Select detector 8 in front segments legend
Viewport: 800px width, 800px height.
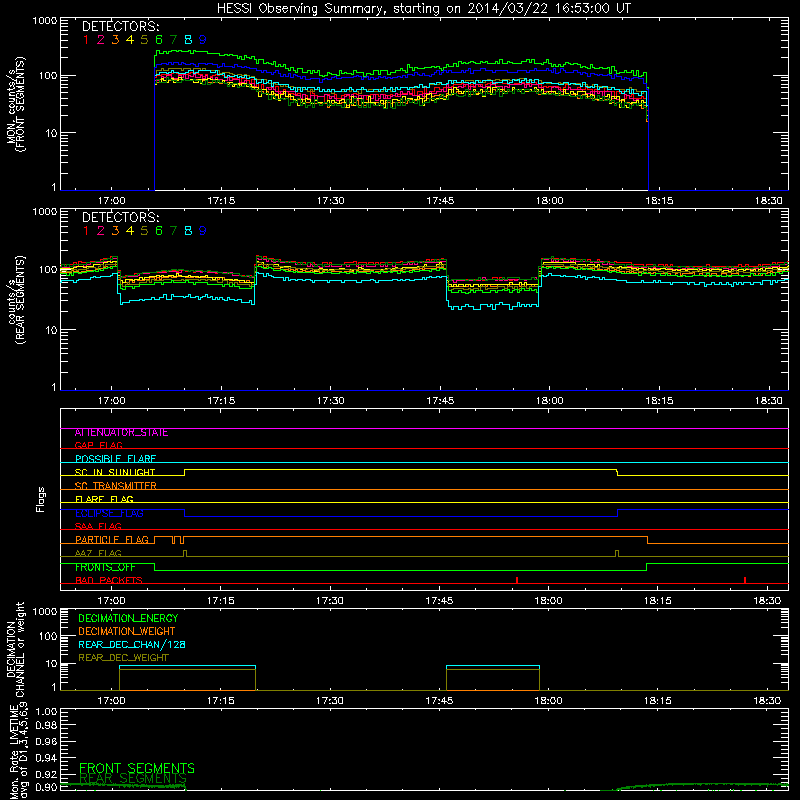[x=188, y=40]
